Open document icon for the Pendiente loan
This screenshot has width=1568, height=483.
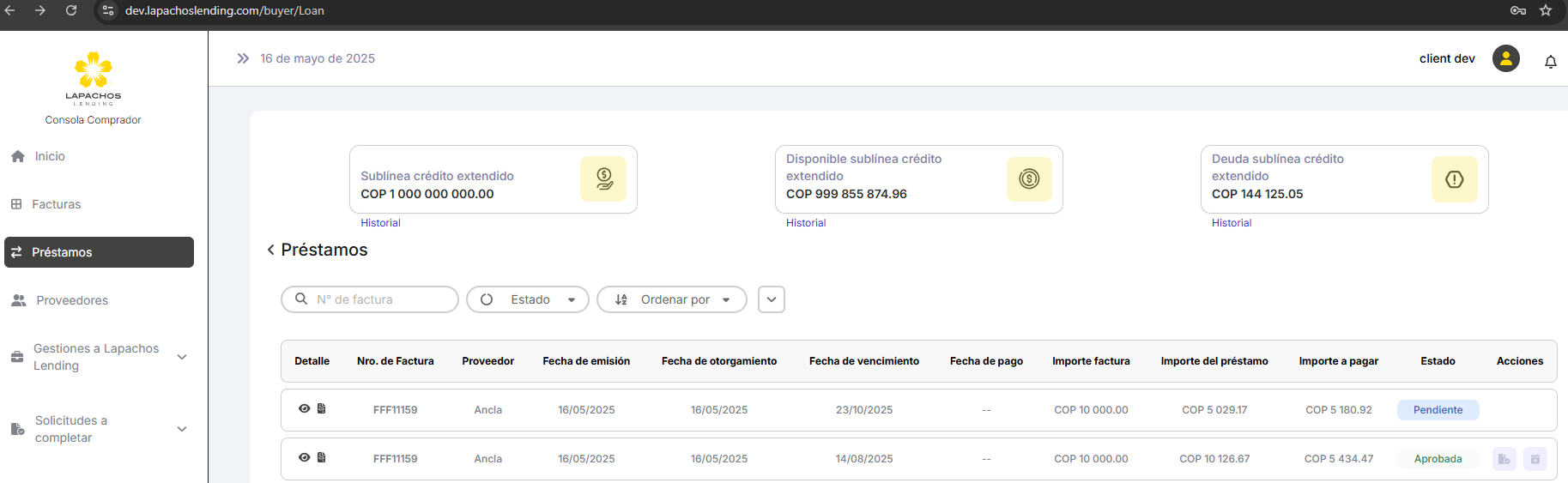[x=321, y=408]
